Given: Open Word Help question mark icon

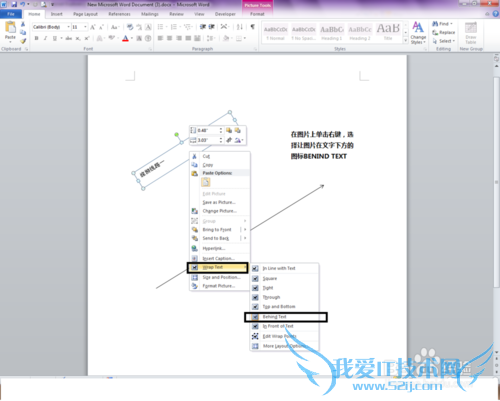Looking at the screenshot, I should point(495,14).
